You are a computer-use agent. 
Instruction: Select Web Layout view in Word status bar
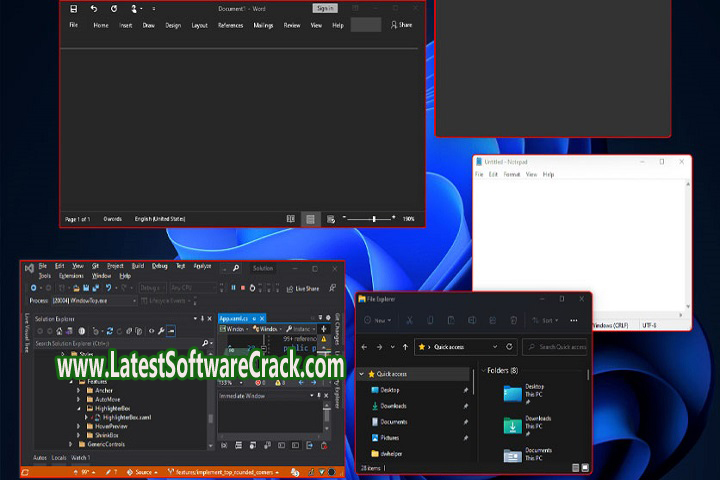coord(331,219)
